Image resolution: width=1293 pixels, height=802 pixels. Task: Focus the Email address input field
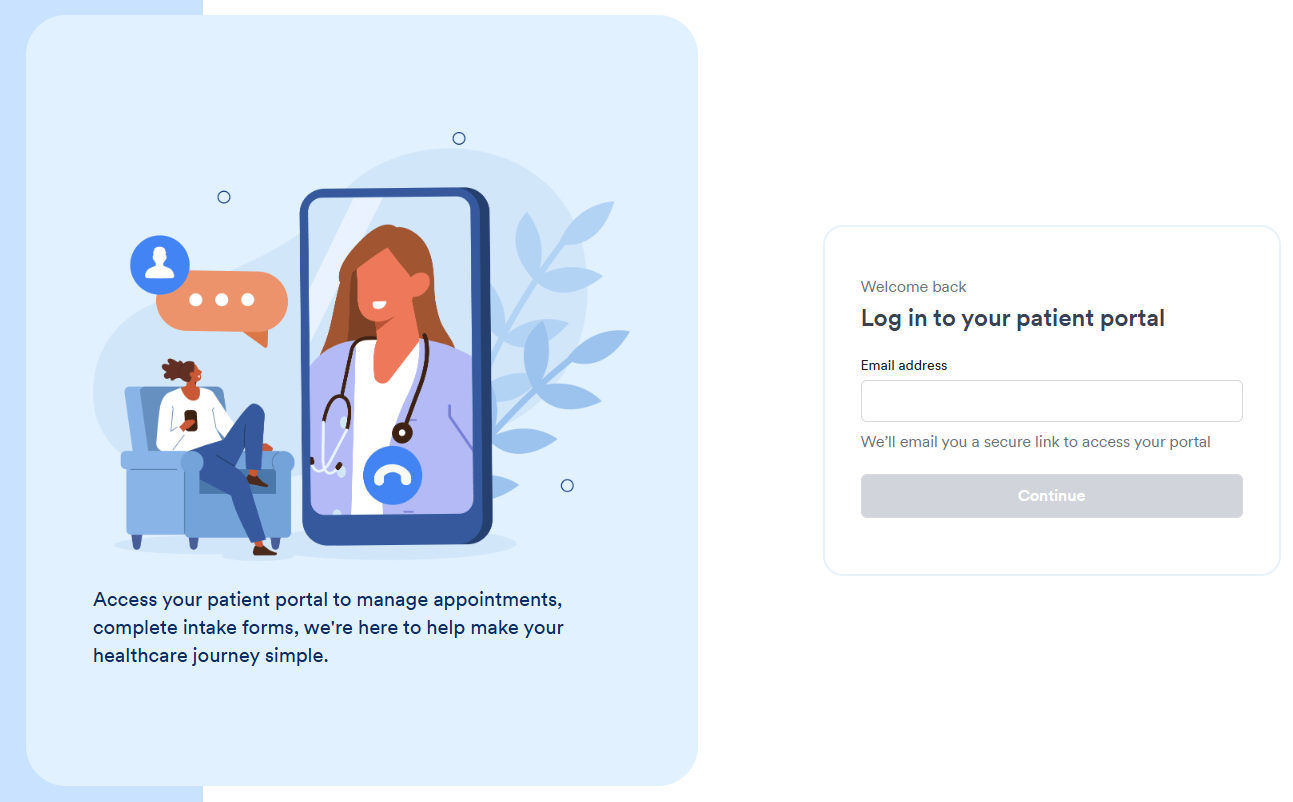tap(1051, 401)
